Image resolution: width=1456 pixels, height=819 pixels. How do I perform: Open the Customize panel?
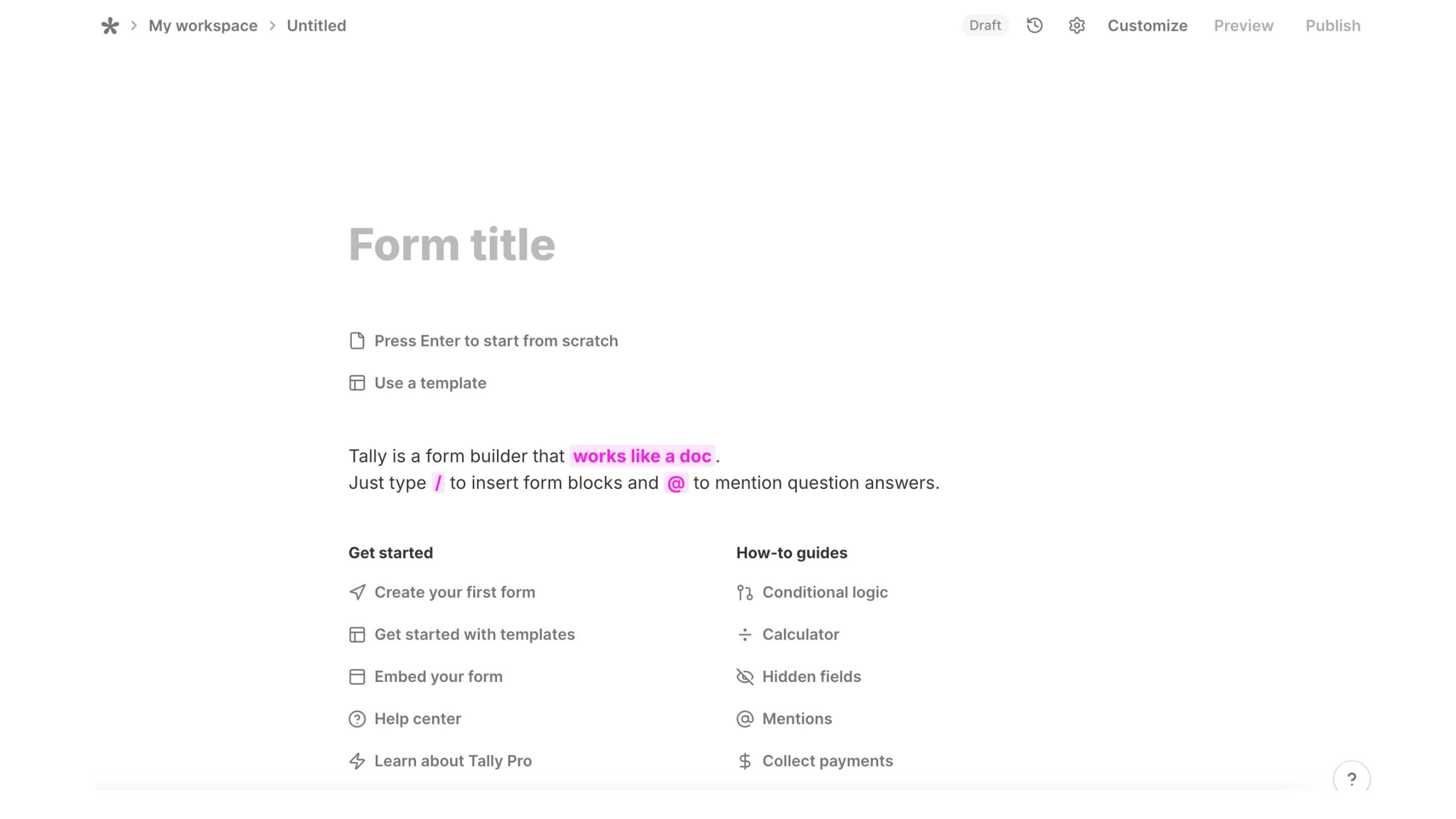click(x=1147, y=25)
